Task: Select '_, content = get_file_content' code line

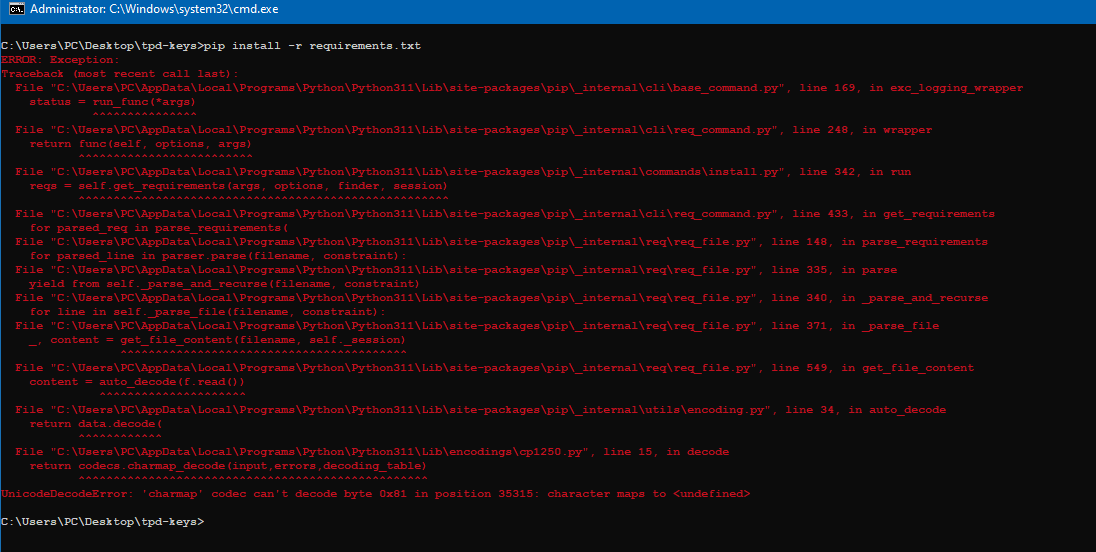Action: 218,340
